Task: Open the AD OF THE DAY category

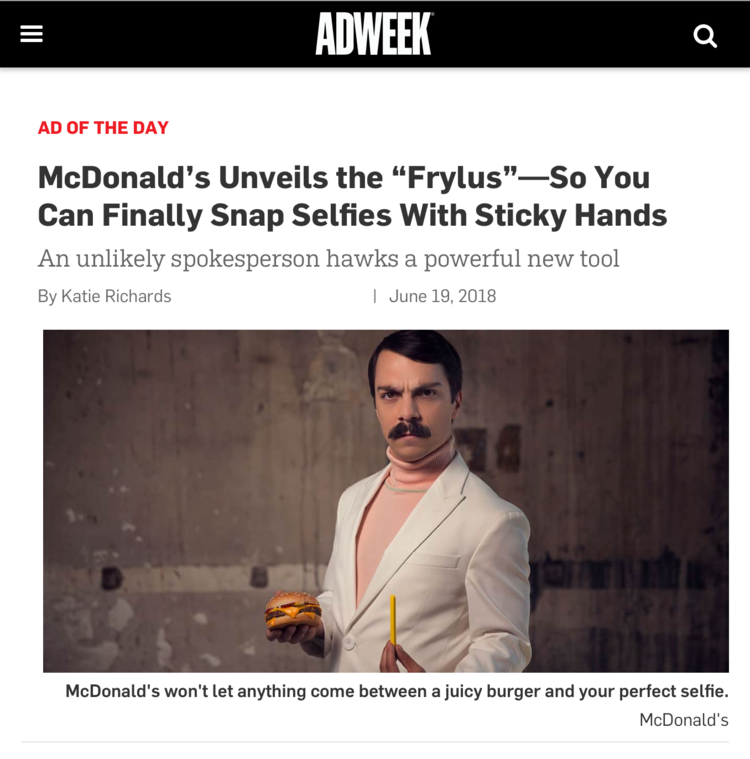Action: tap(103, 128)
